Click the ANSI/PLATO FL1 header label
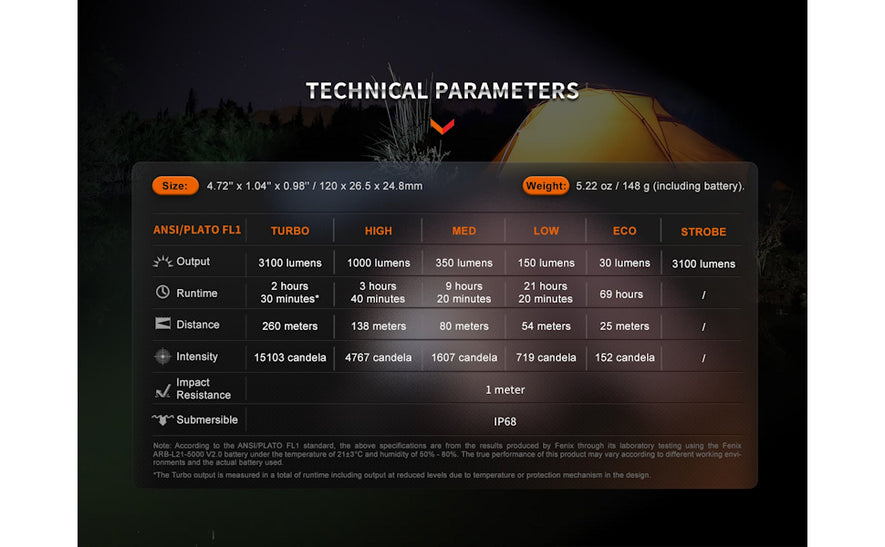Screen dimensions: 885x547 197,230
